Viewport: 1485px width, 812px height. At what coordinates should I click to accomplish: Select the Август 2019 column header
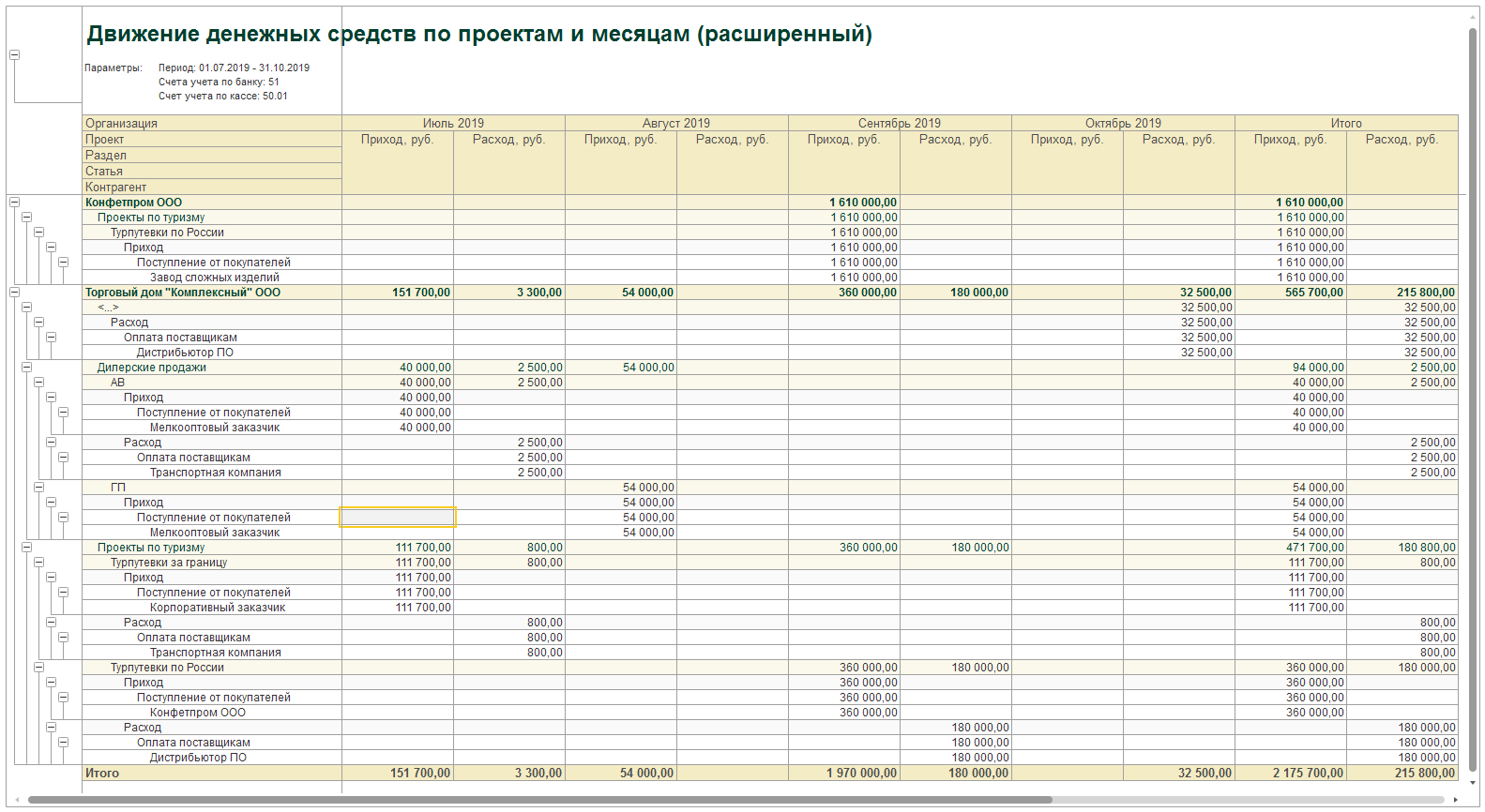click(x=676, y=123)
